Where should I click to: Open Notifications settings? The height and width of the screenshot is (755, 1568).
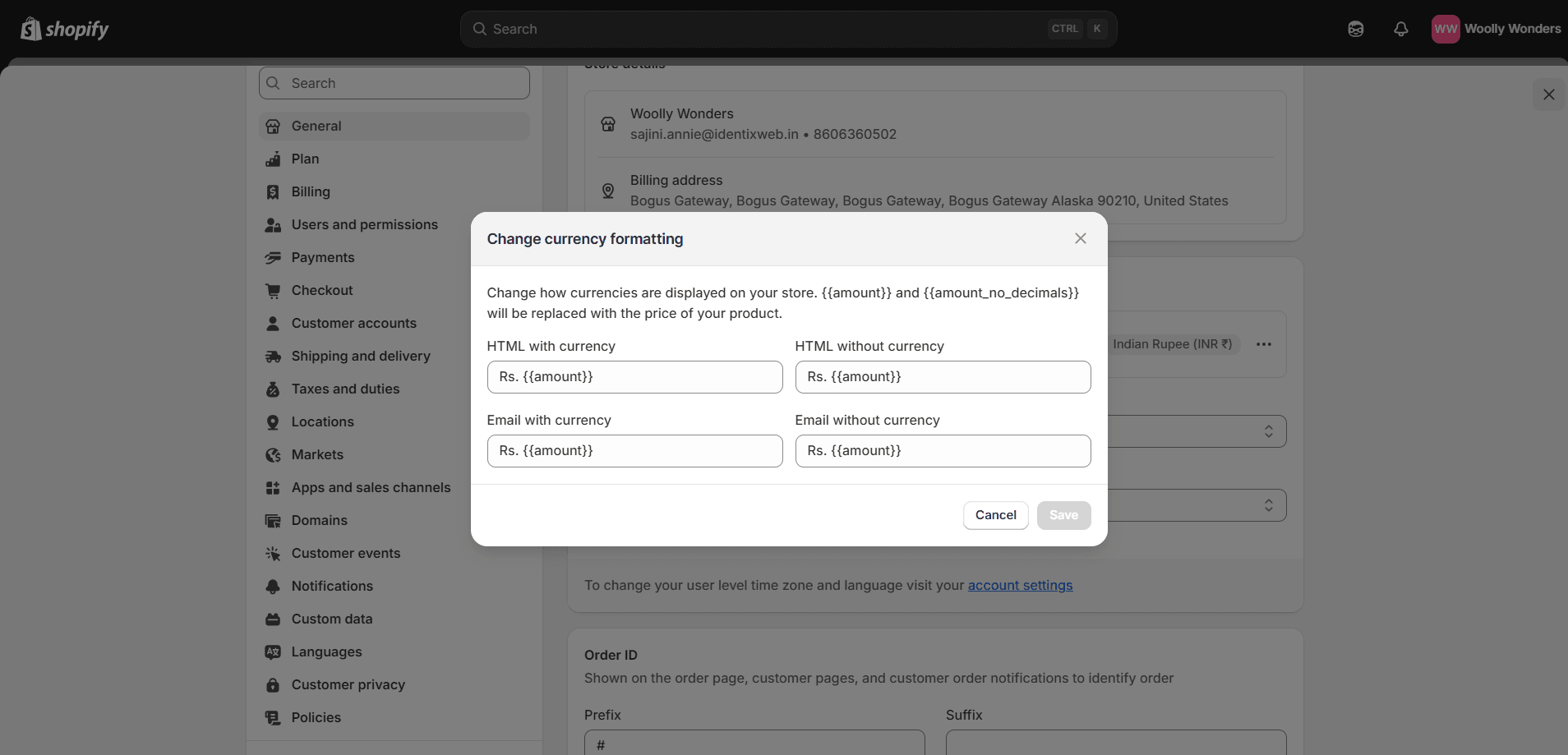394,586
